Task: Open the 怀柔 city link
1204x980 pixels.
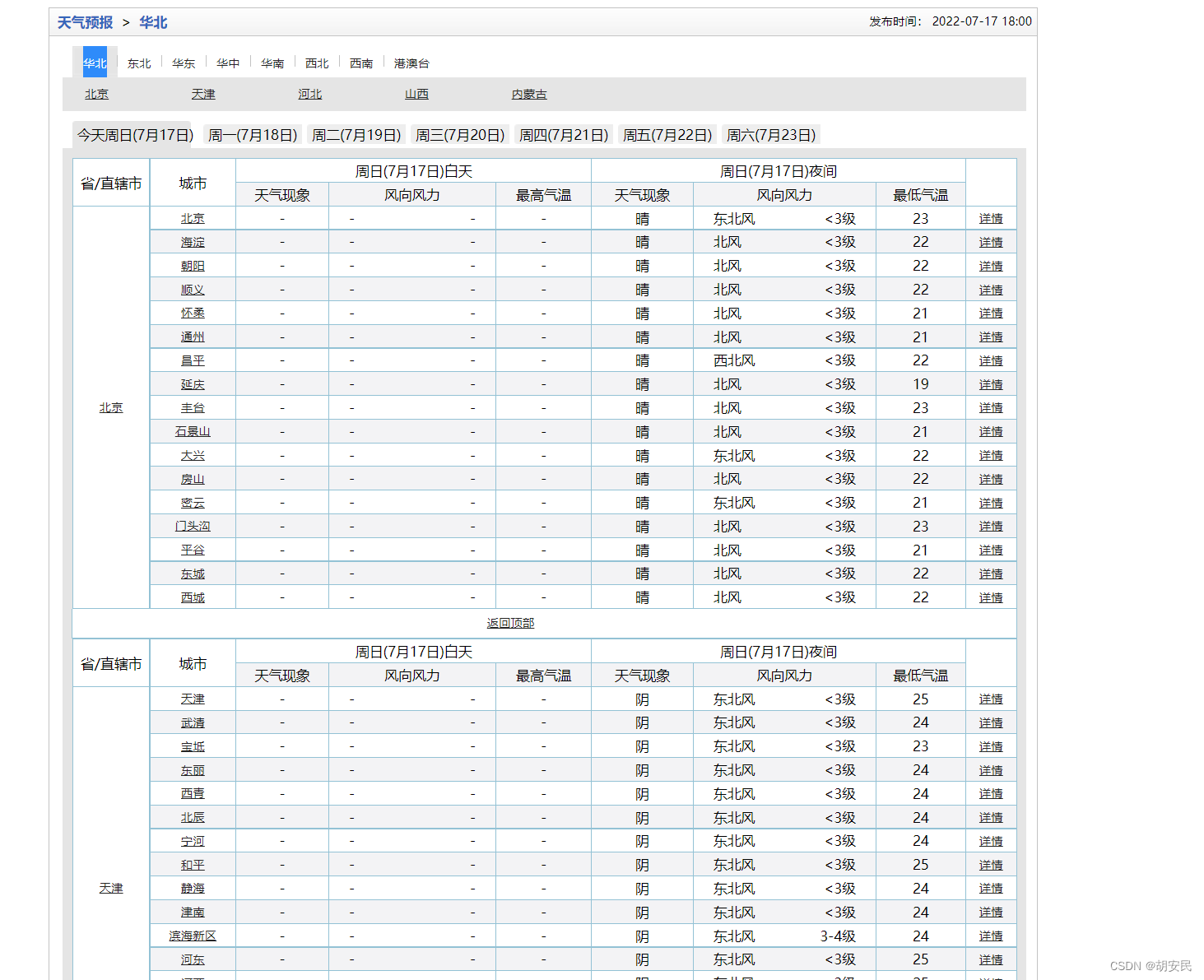Action: [x=193, y=314]
